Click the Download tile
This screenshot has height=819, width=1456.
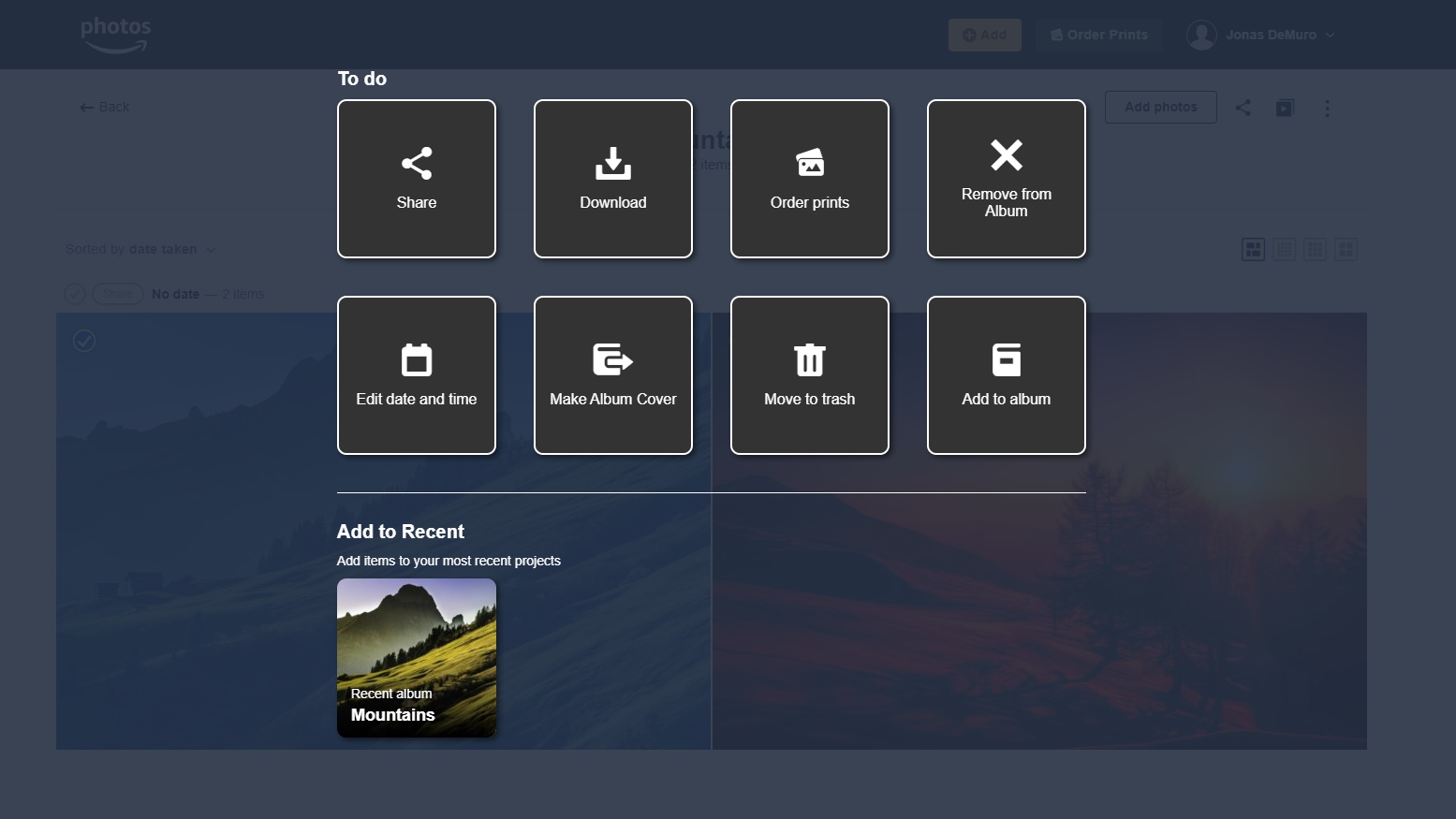coord(613,179)
